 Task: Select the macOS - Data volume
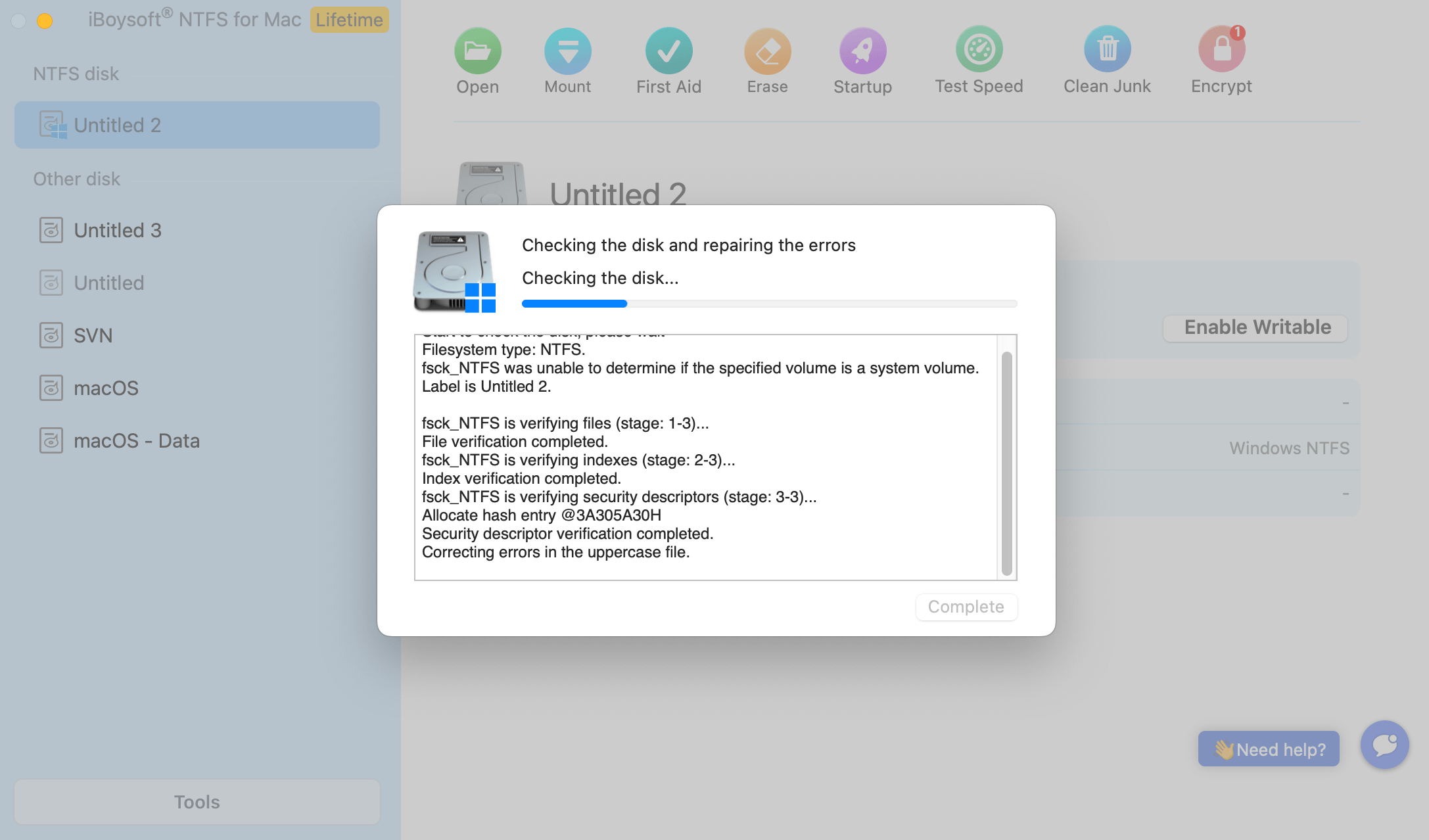coord(197,440)
